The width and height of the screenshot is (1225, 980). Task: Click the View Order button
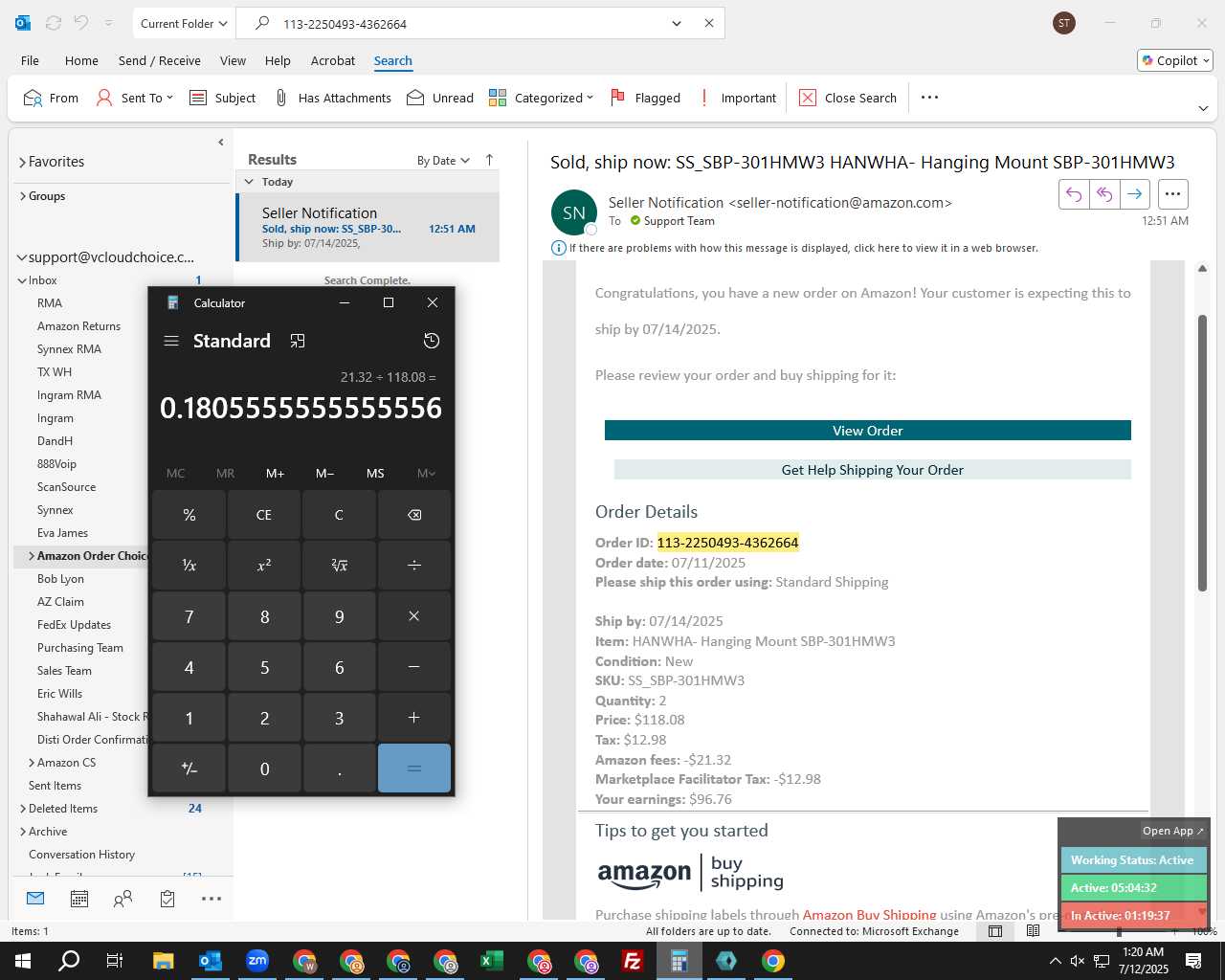click(x=868, y=431)
